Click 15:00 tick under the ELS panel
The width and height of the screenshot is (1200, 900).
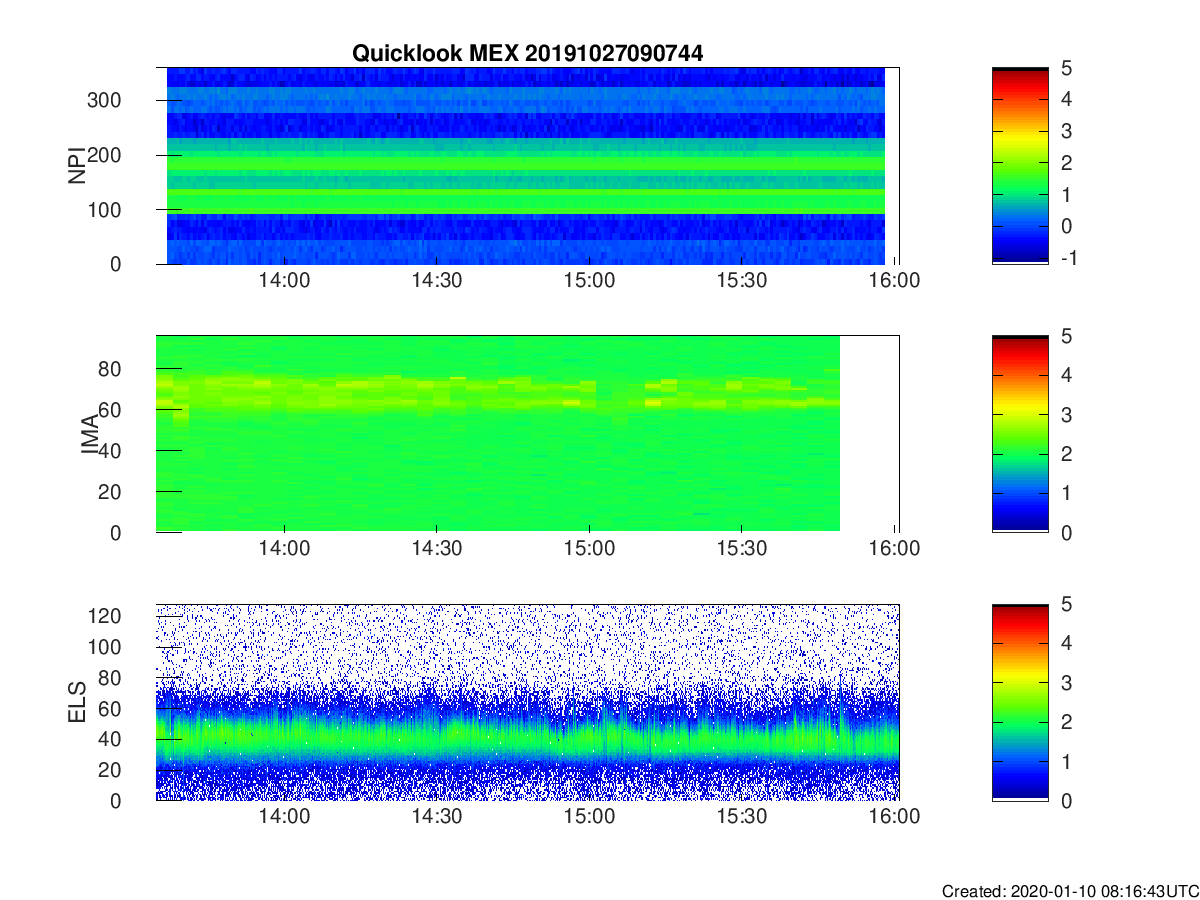point(589,817)
